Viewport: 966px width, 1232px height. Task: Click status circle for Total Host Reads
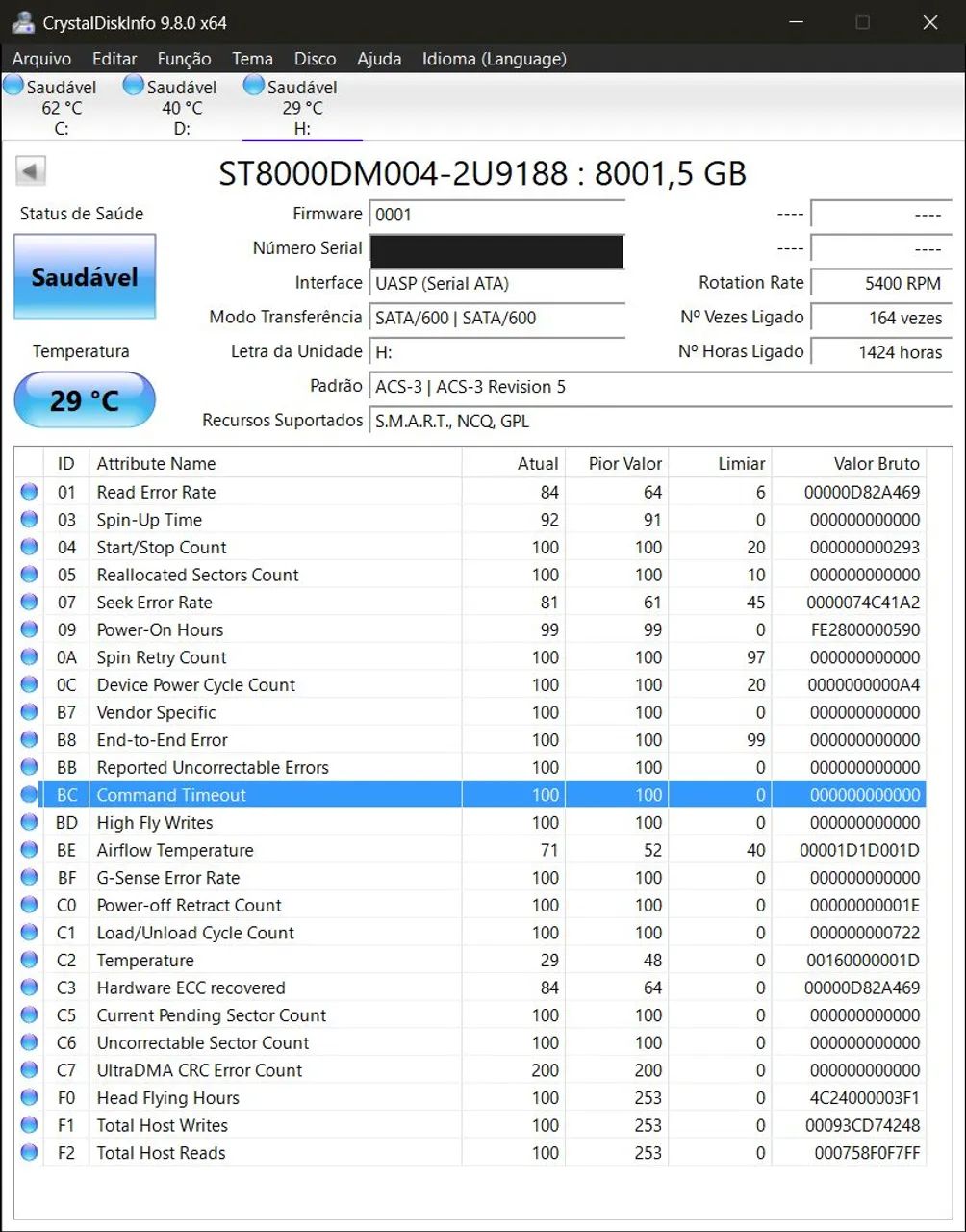(x=29, y=1153)
